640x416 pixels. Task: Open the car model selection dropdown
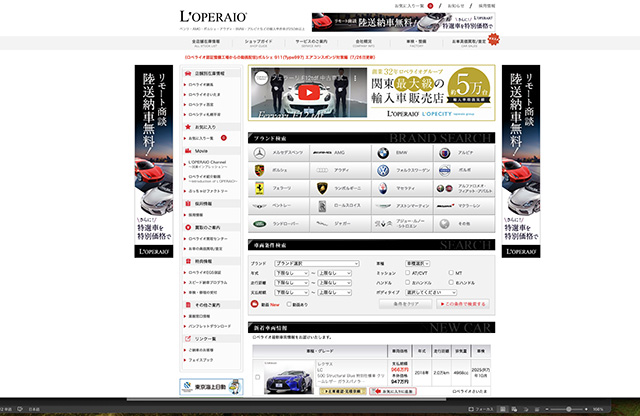pos(417,263)
